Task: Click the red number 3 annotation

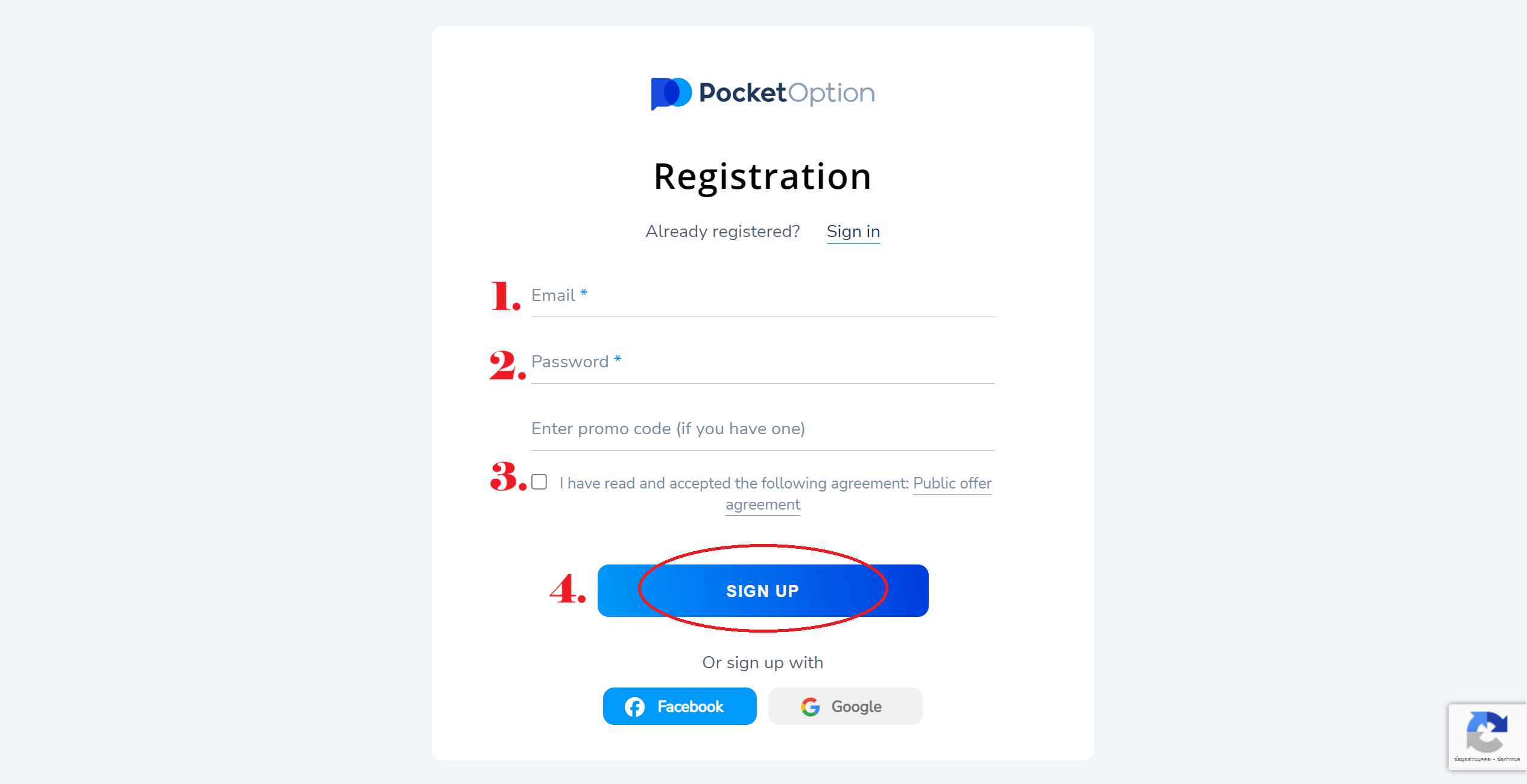Action: (x=508, y=476)
